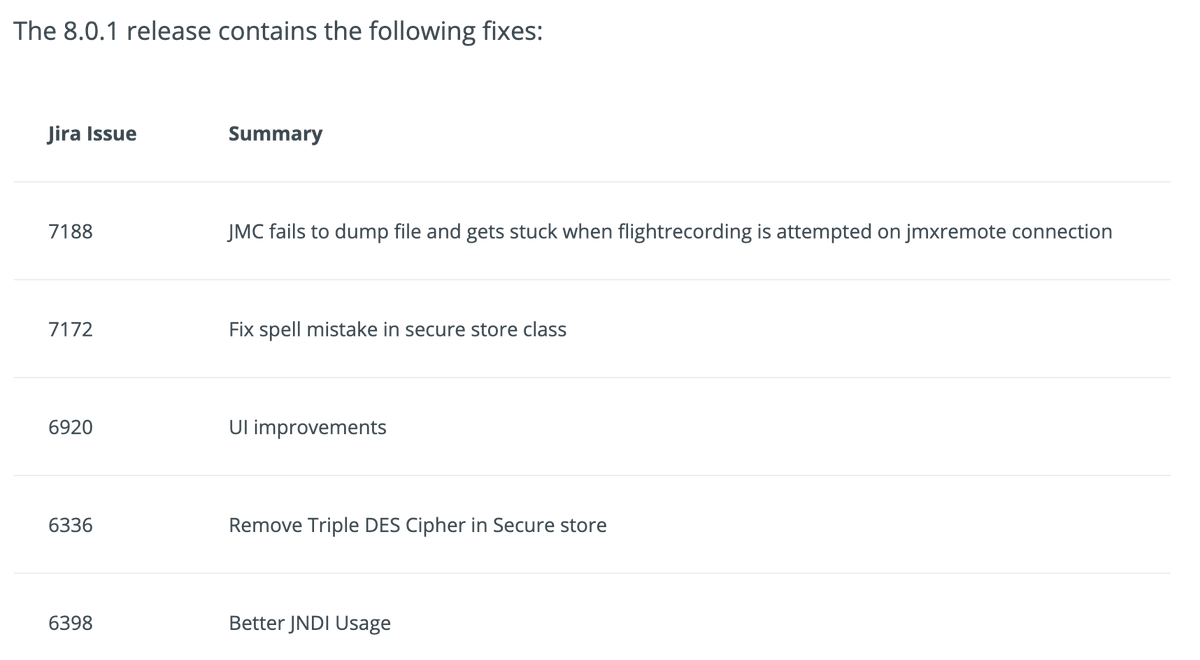Select issue number 6920

[70, 427]
